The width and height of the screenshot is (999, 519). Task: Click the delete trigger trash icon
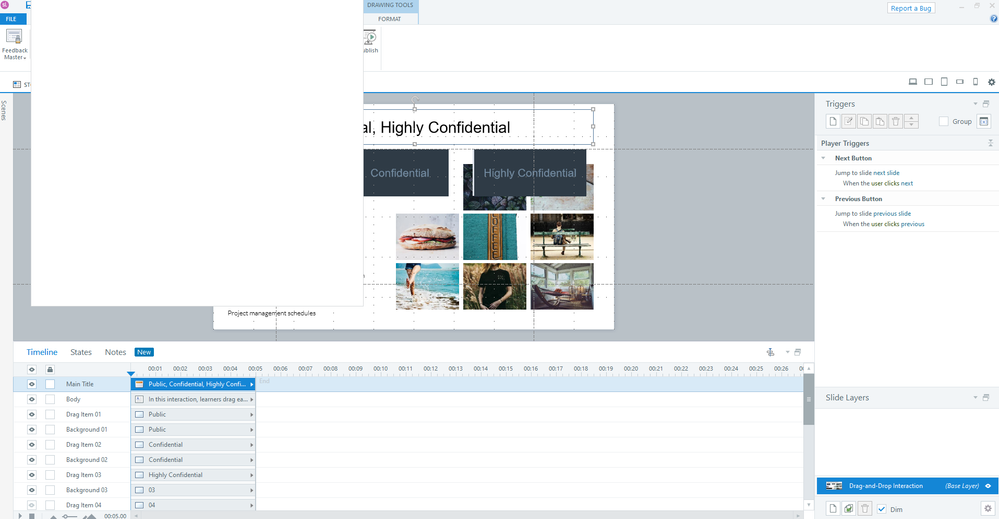pyautogui.click(x=895, y=122)
